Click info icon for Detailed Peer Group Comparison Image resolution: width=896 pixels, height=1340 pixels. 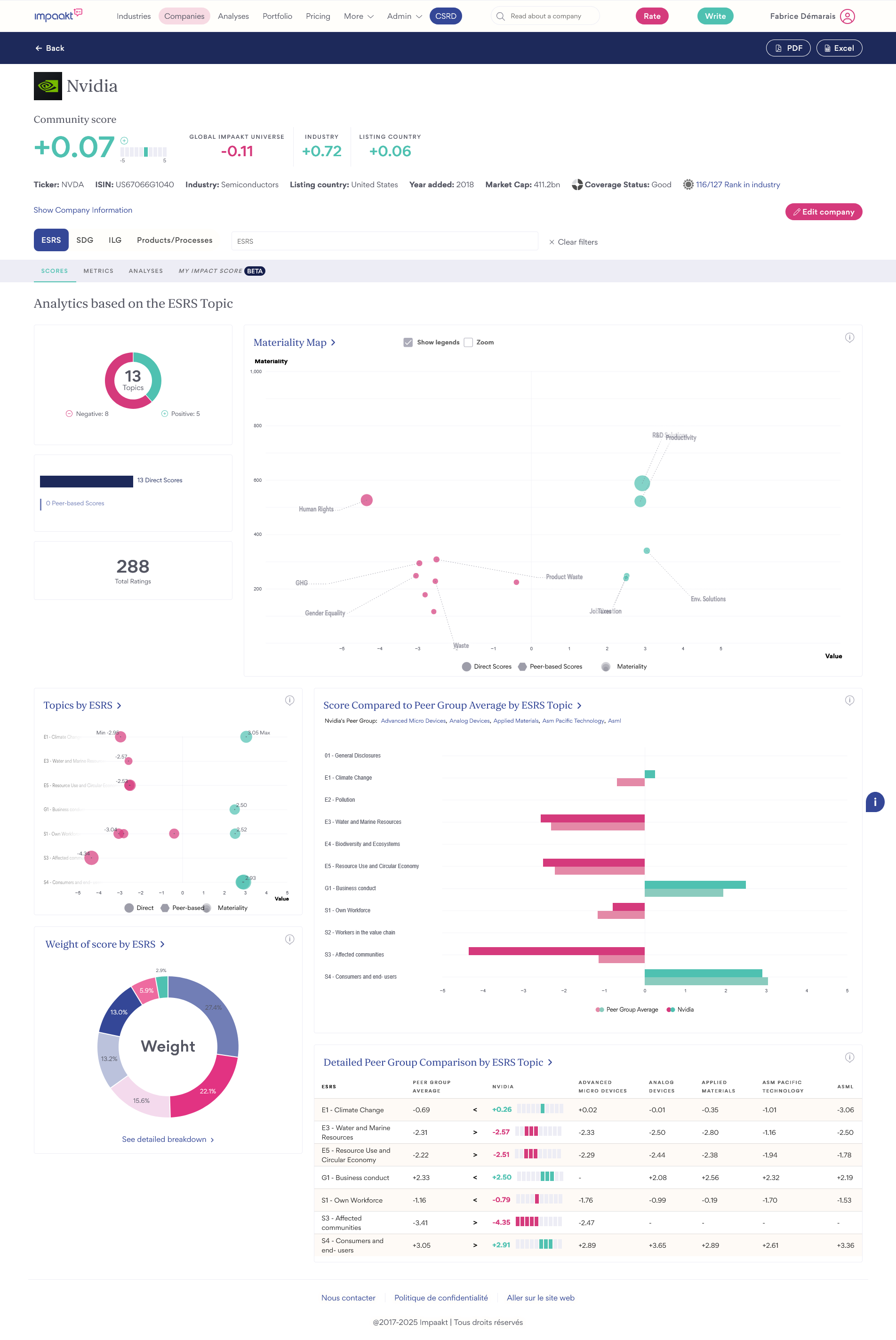pyautogui.click(x=849, y=1057)
